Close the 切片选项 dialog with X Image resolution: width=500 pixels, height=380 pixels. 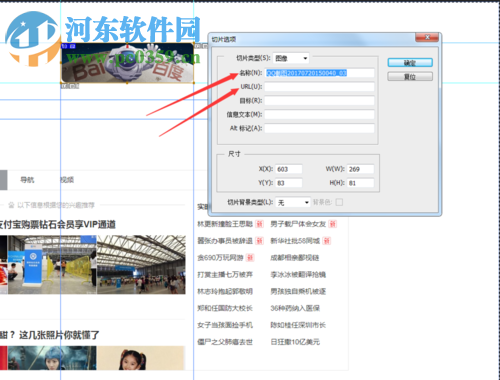tap(427, 37)
